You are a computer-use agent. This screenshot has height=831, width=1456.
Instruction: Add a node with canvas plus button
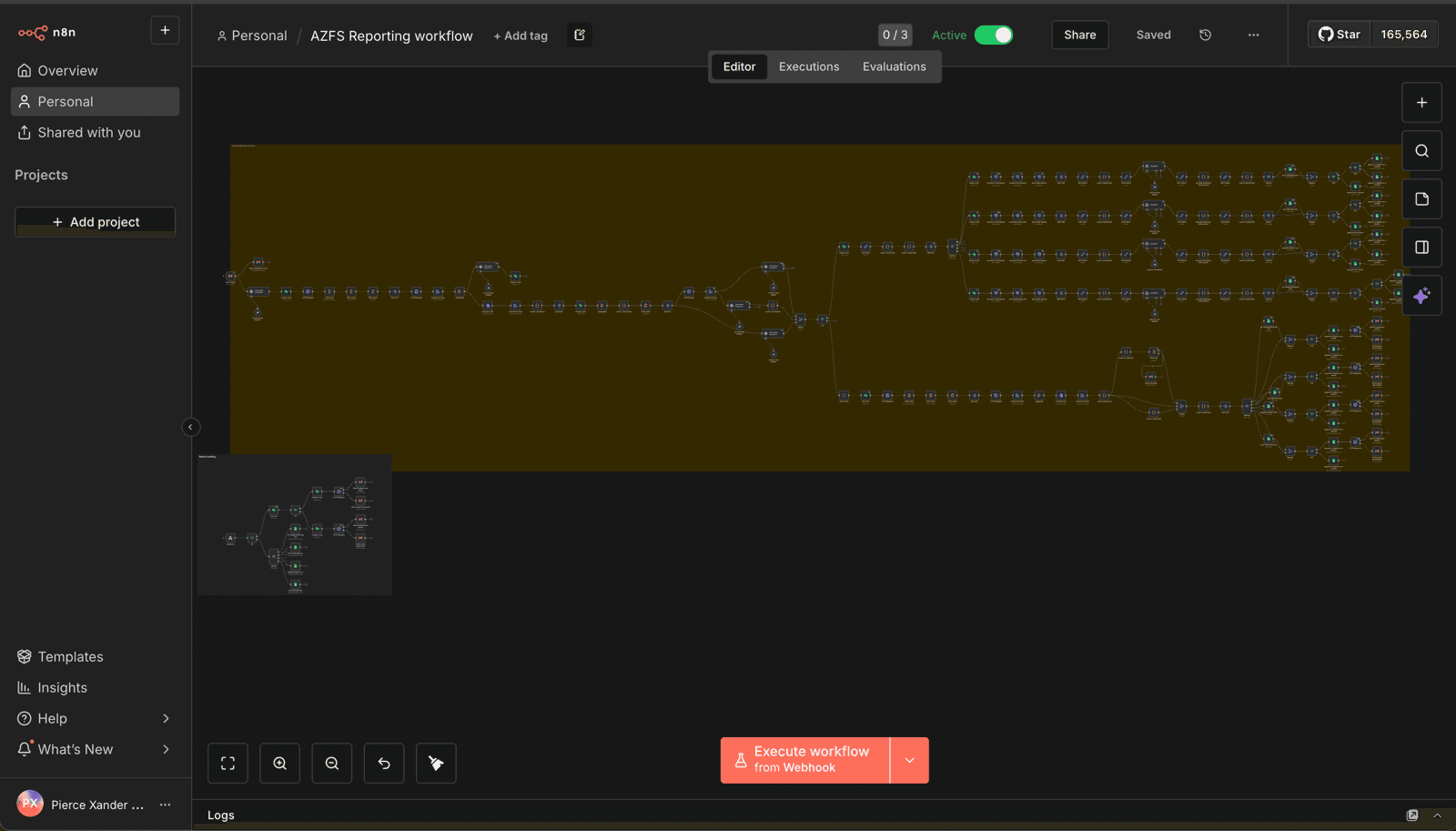click(x=1421, y=103)
